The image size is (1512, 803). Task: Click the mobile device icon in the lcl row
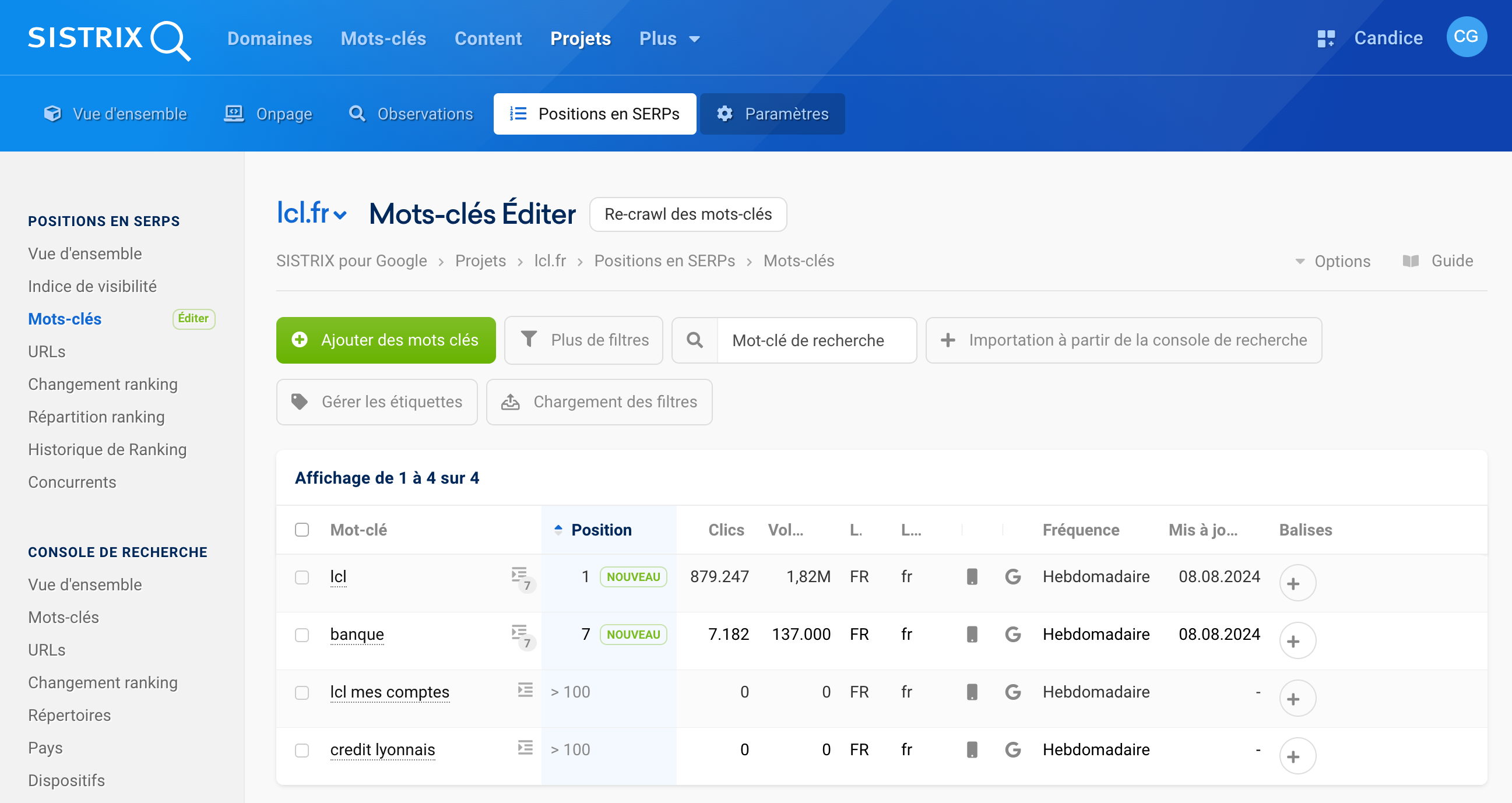972,576
